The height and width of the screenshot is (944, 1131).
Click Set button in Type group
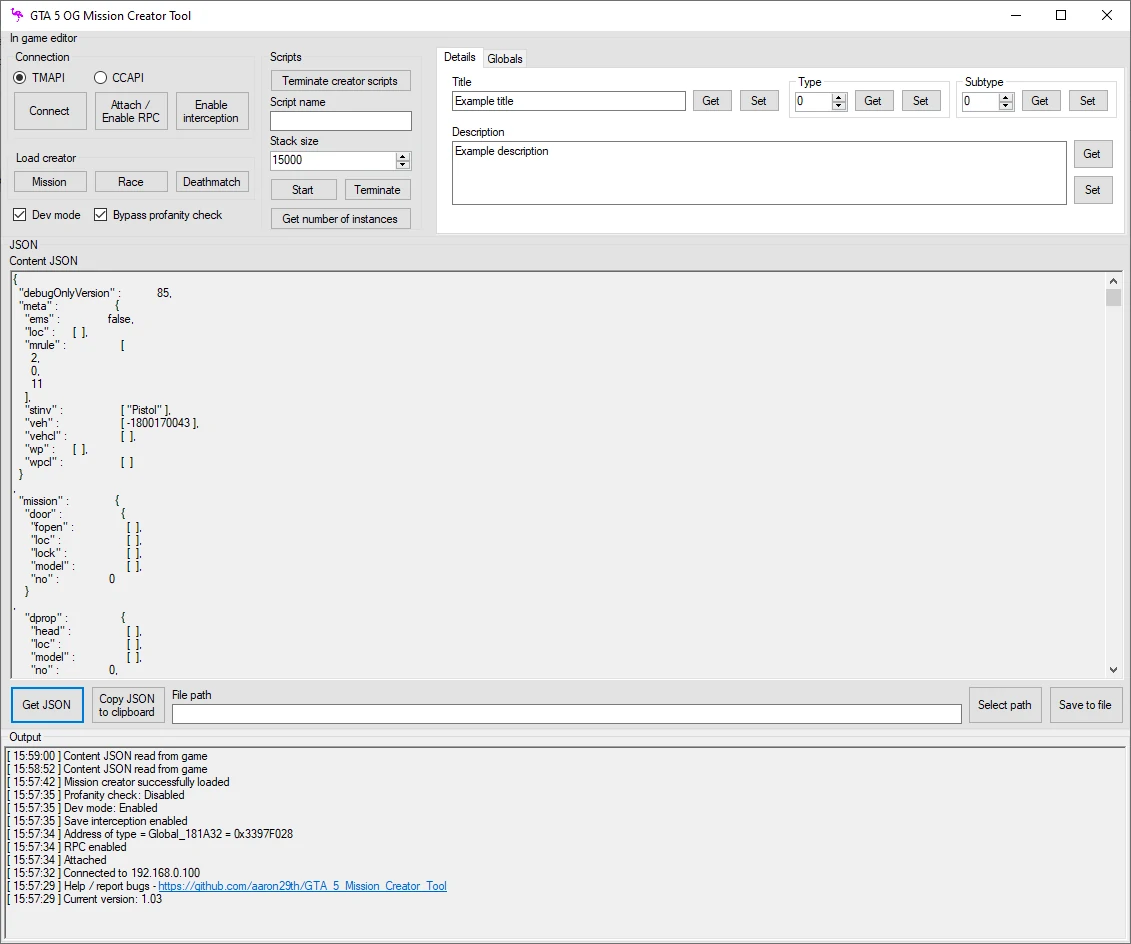tap(921, 101)
